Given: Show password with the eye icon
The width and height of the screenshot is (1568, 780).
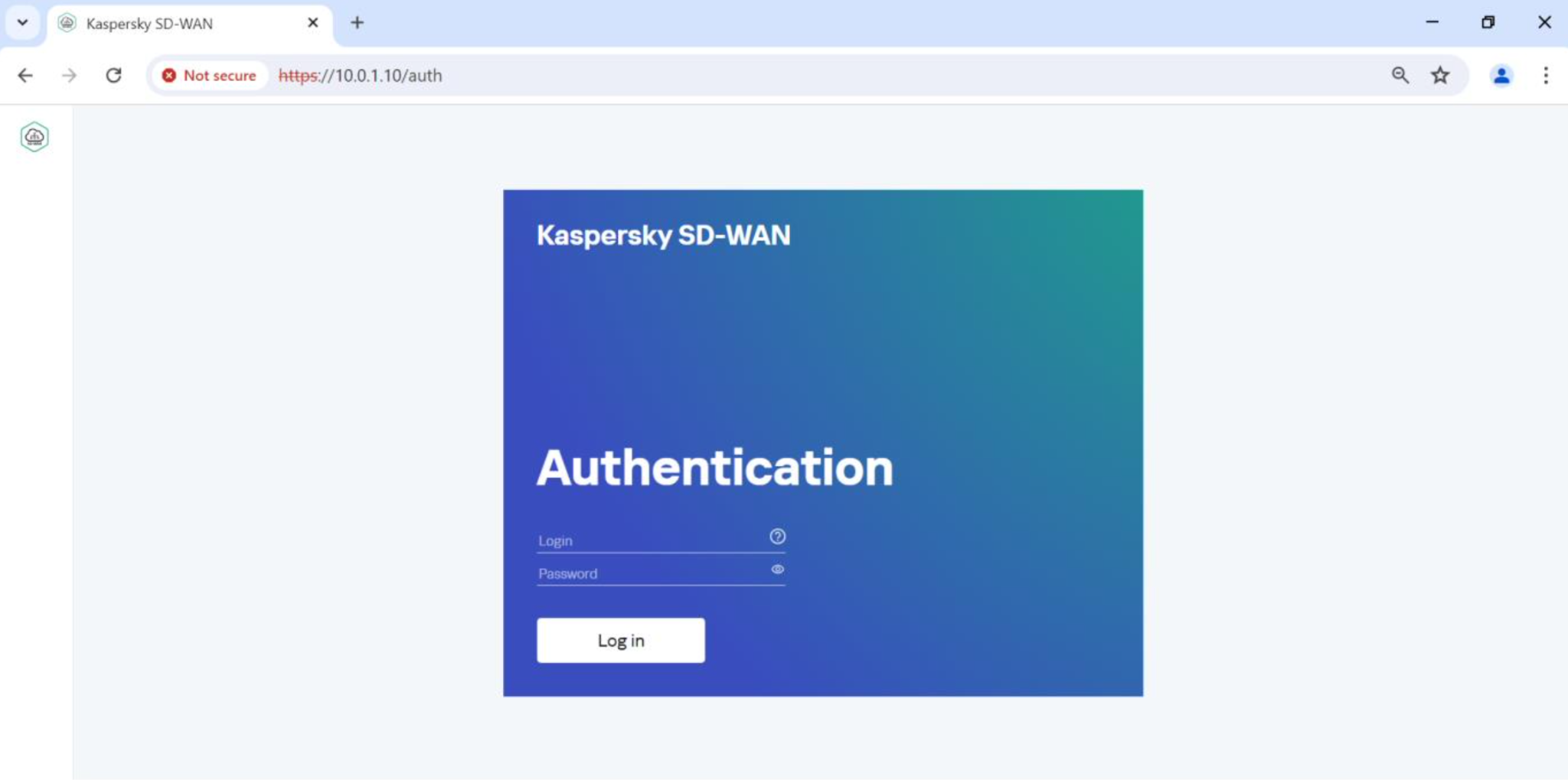Looking at the screenshot, I should point(777,569).
